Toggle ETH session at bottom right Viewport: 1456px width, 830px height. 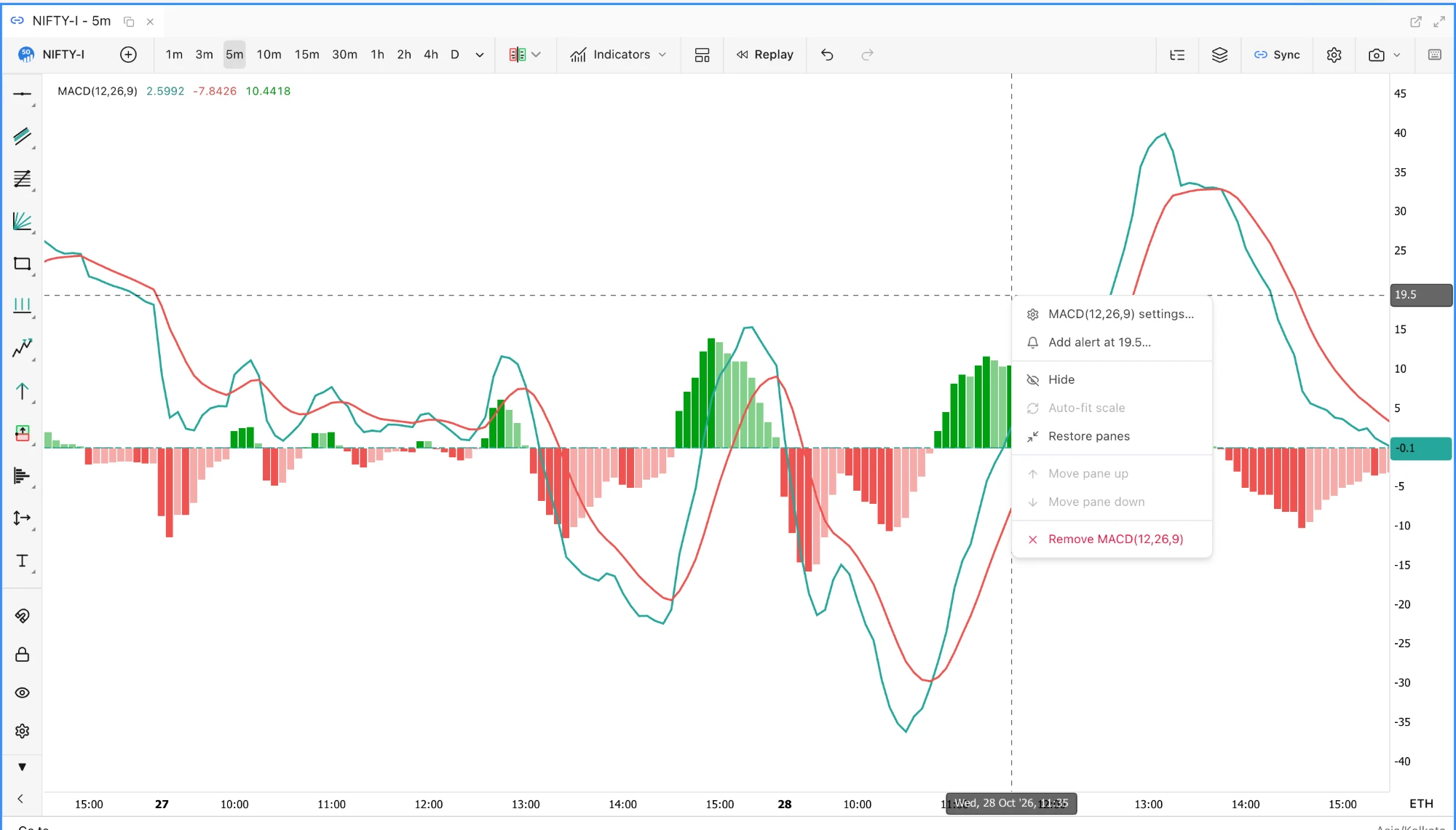(1421, 804)
